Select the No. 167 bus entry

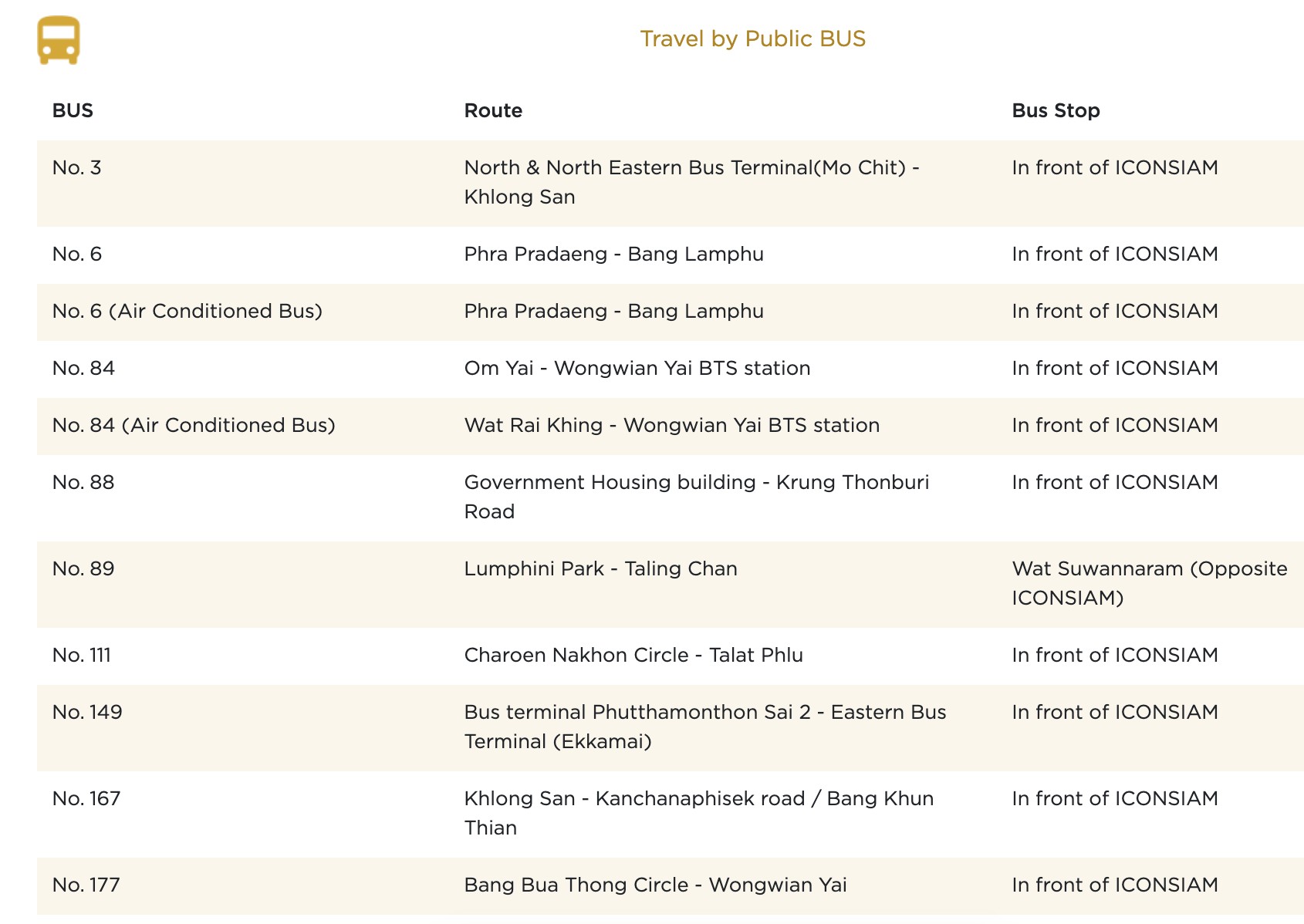tap(86, 798)
